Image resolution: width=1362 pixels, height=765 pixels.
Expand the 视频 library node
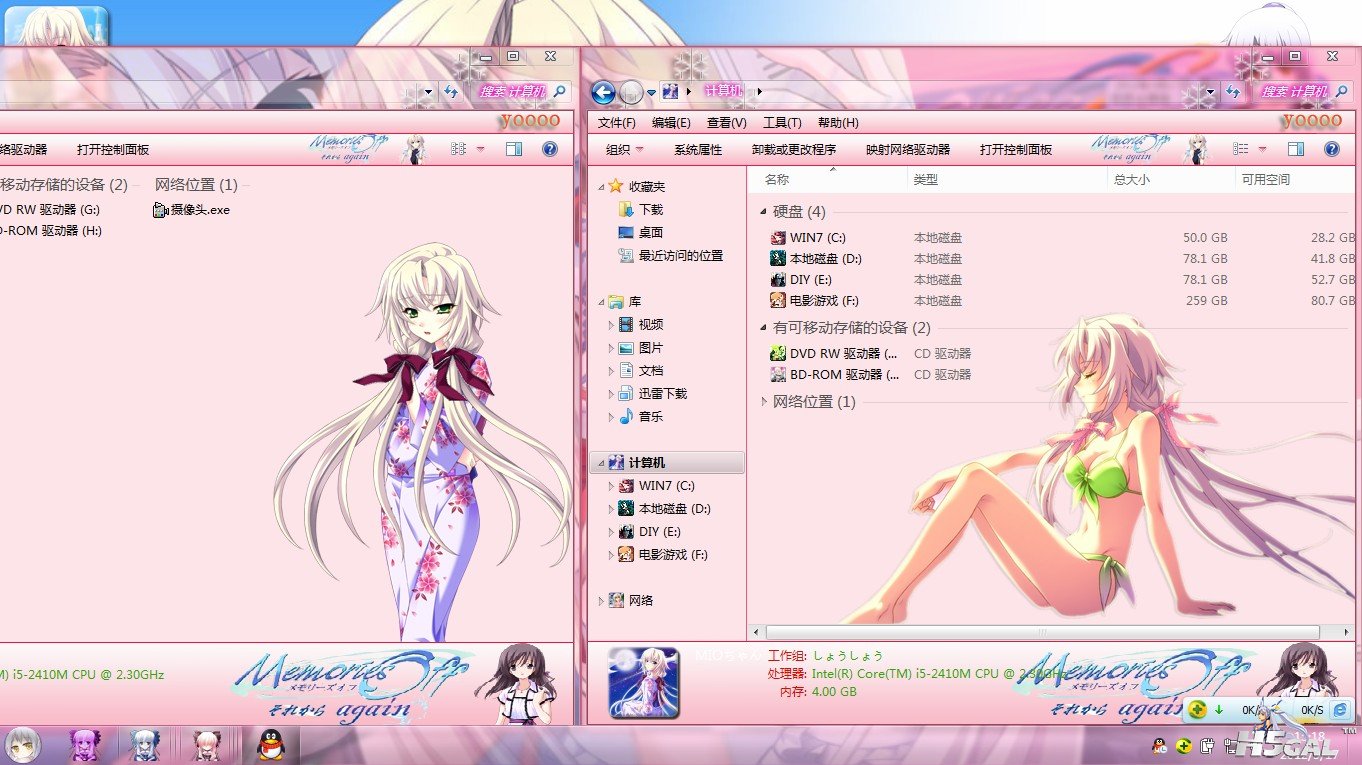click(x=612, y=325)
